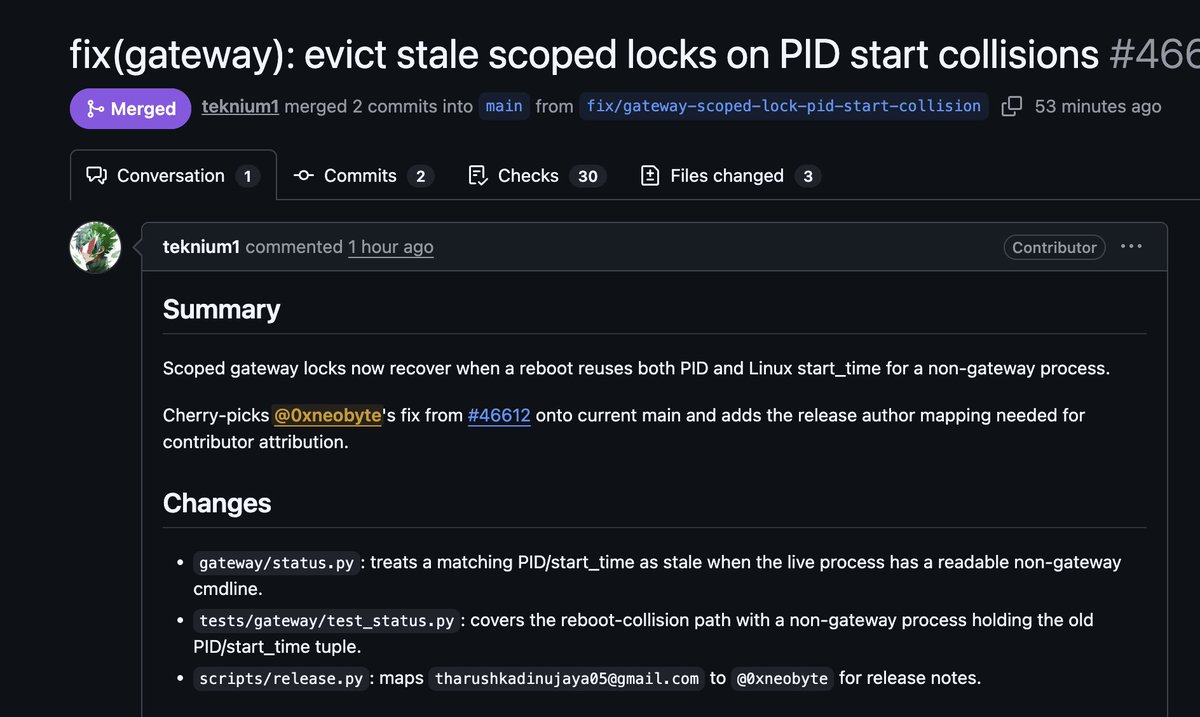
Task: Open the three-dot comment options menu
Action: (1131, 247)
